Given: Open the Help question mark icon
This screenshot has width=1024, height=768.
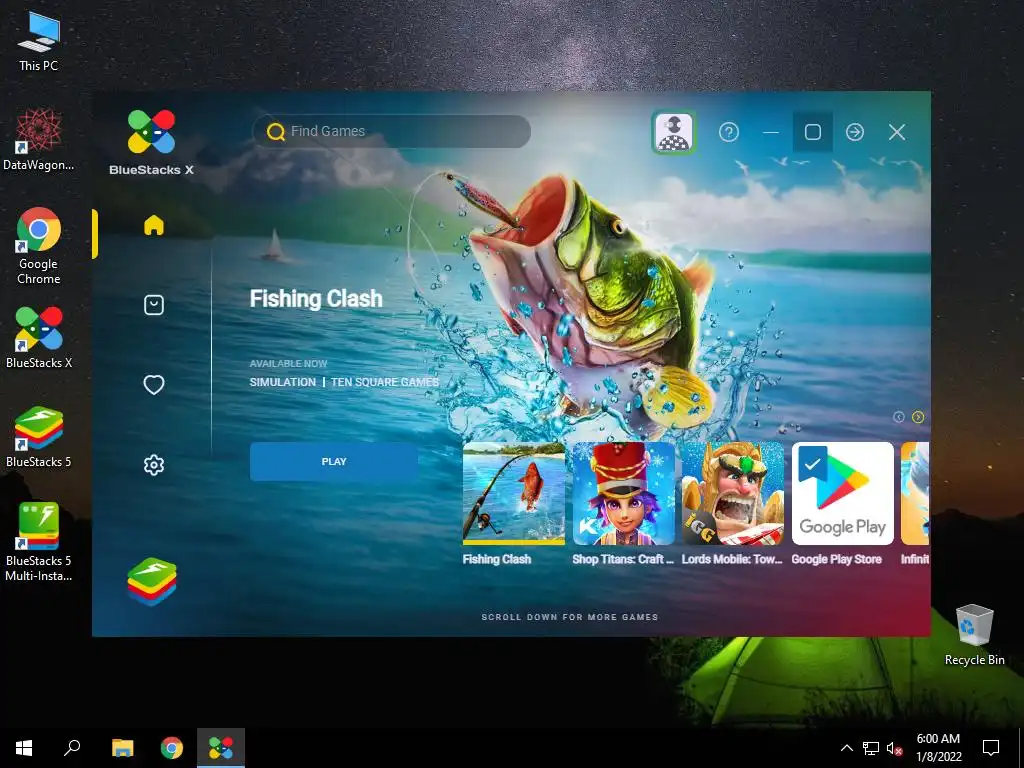Looking at the screenshot, I should pos(729,132).
